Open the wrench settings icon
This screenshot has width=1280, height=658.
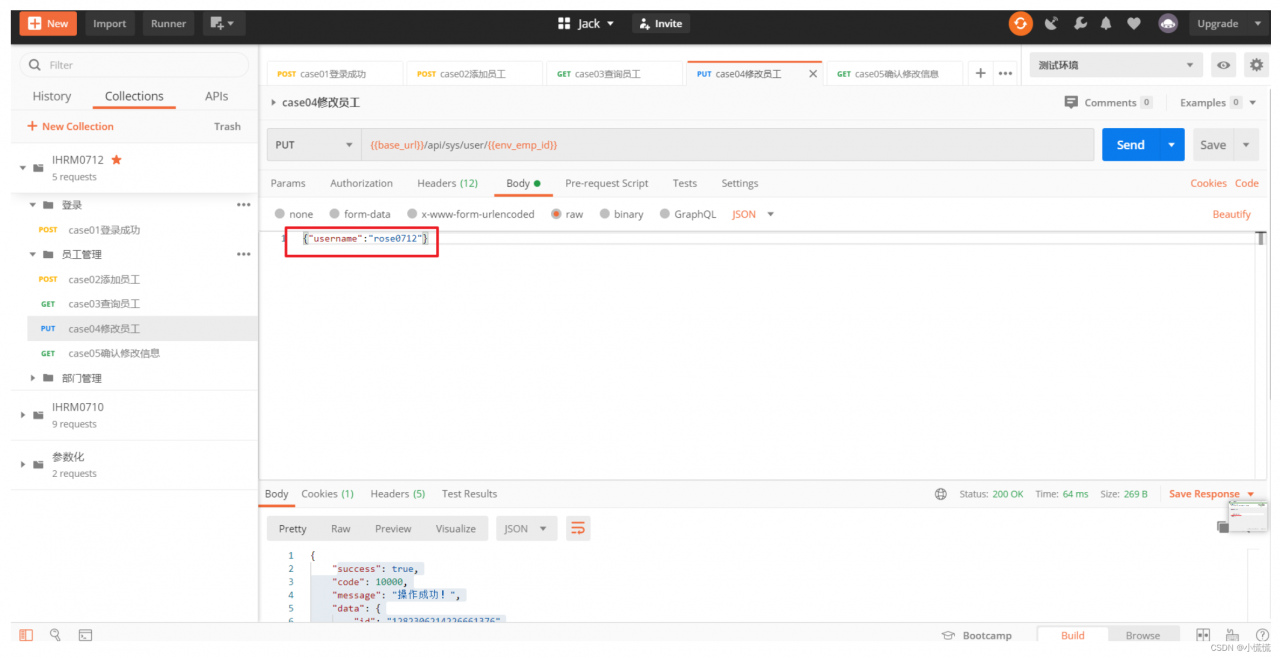[1080, 24]
